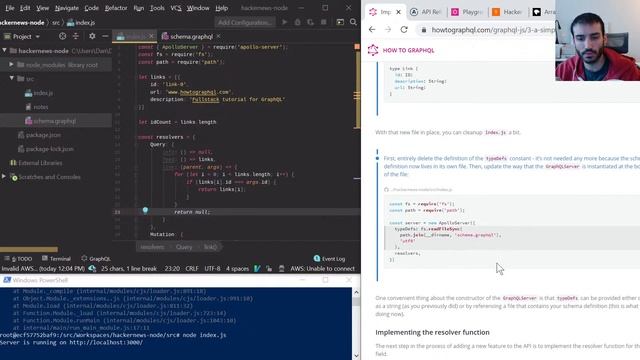Viewport: 640px width, 360px height.
Task: Click the locate-file target icon in Project panel
Action: click(62, 36)
